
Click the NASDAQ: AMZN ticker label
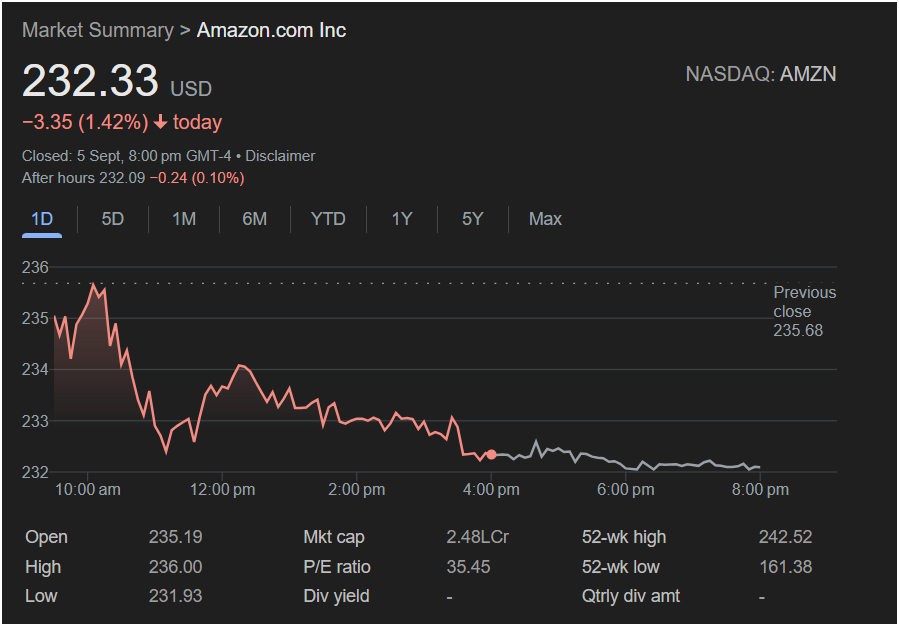coord(761,75)
